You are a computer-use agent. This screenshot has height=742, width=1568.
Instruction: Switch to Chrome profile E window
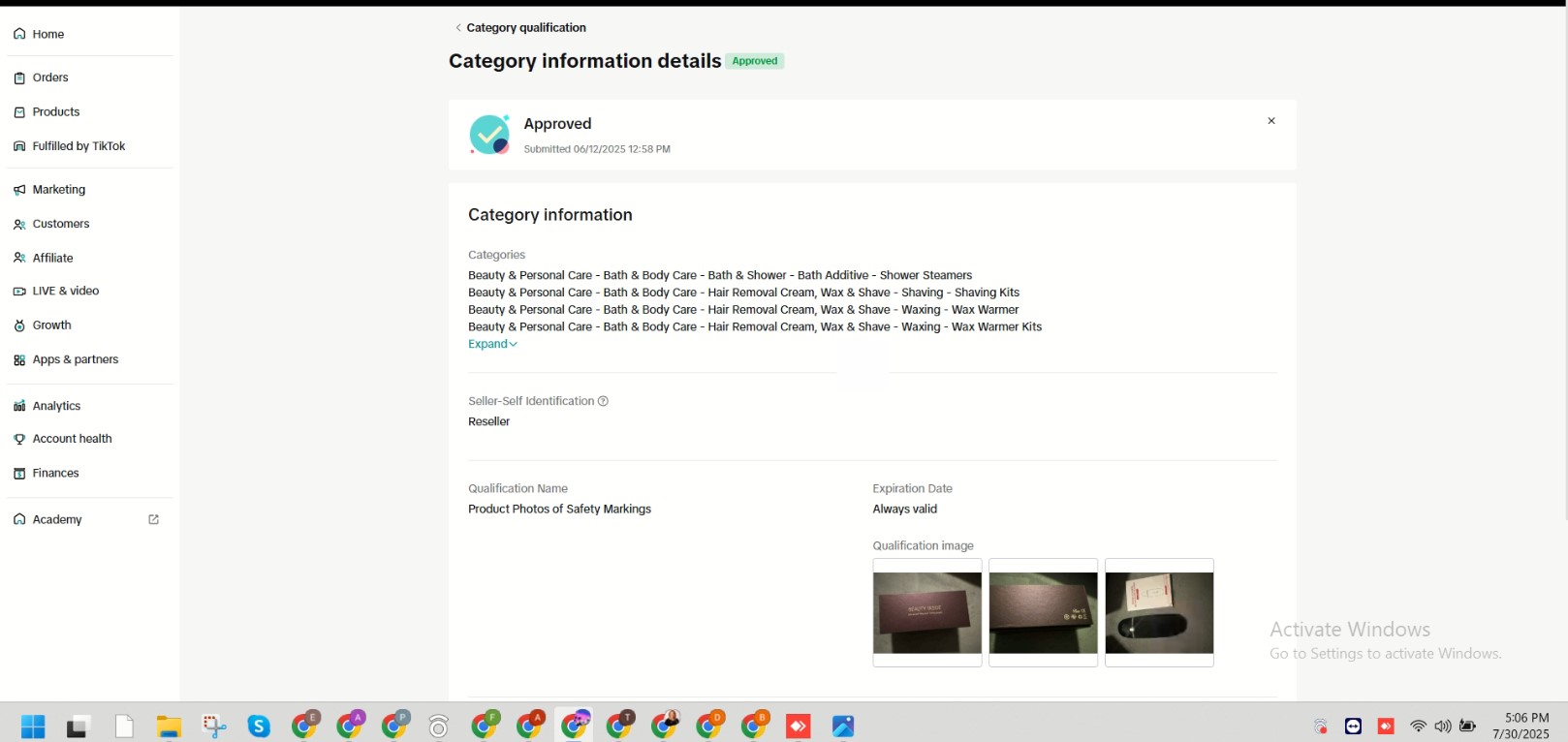point(305,726)
